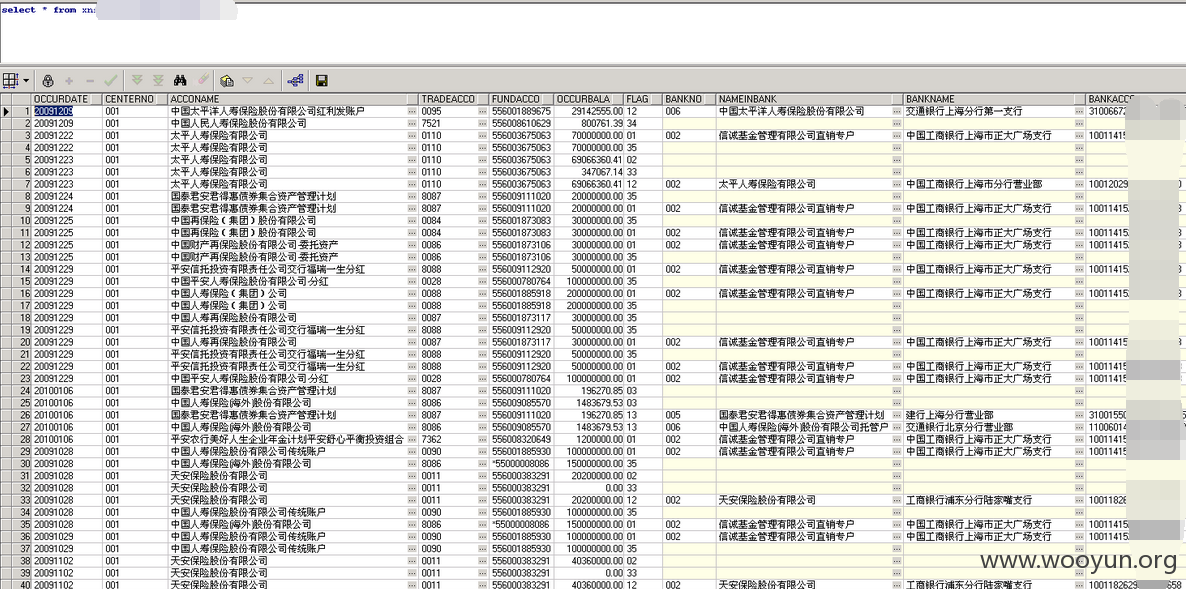Click the eraser clear record icon
This screenshot has width=1186, height=589.
click(202, 80)
